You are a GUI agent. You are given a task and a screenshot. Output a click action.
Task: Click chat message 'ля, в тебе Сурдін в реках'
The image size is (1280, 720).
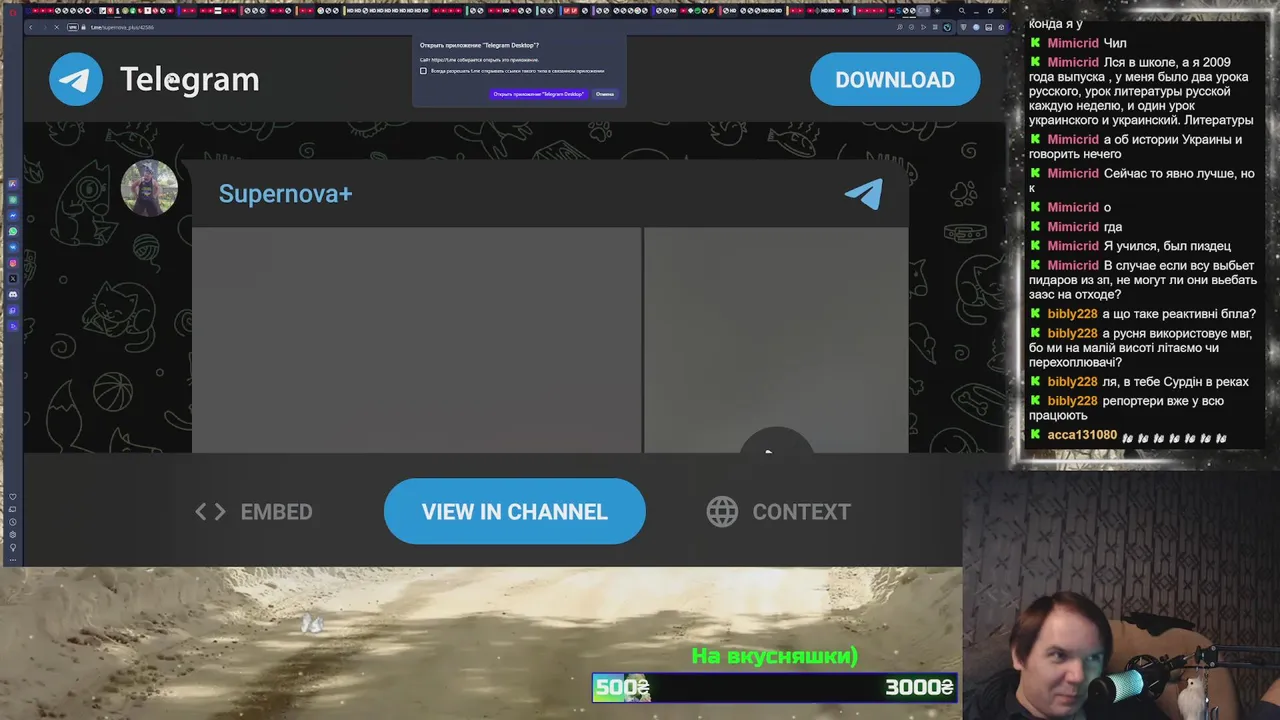pyautogui.click(x=1176, y=381)
